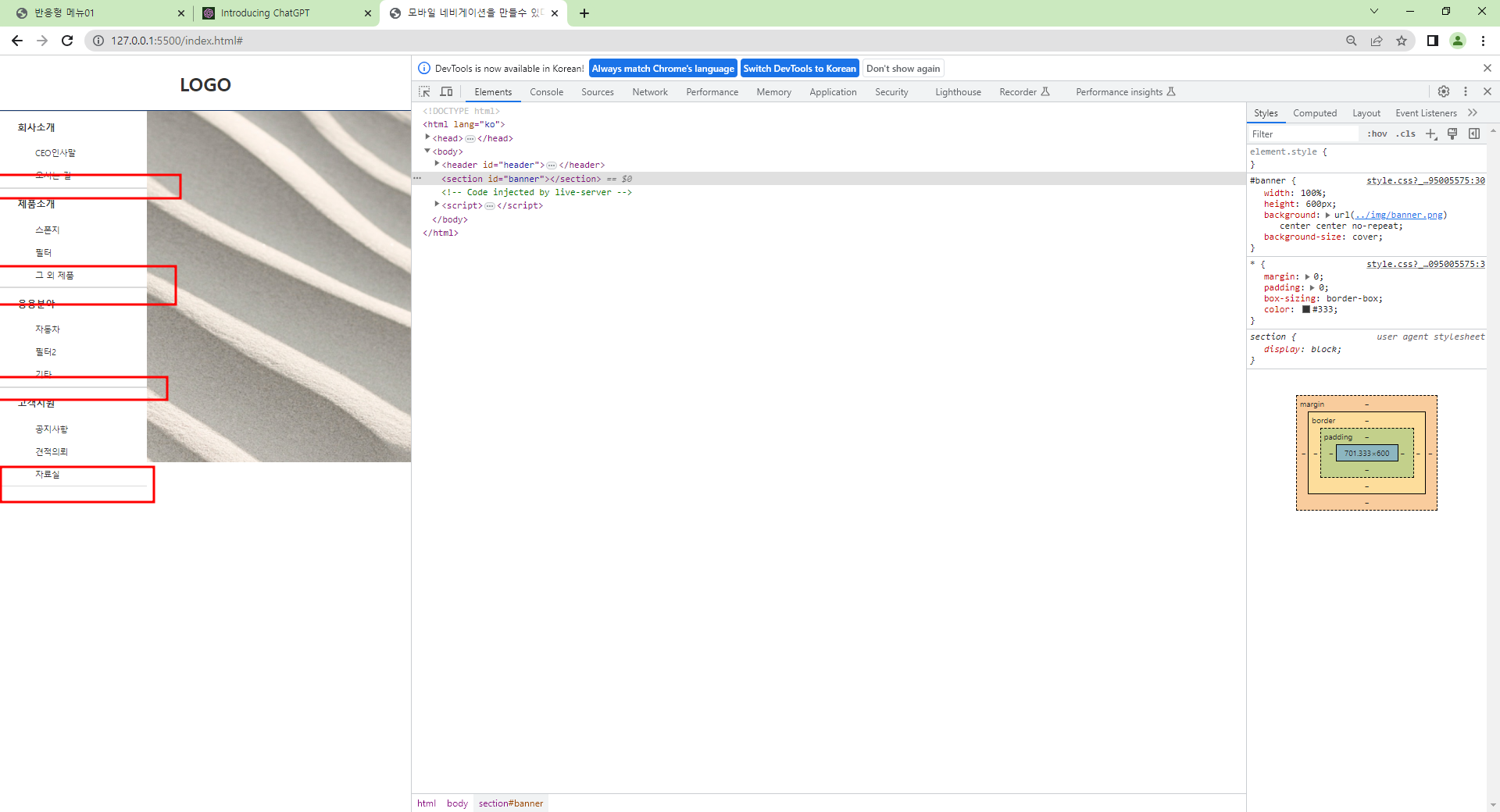The image size is (1500, 812).
Task: Click Always match Chrome's language button
Action: [662, 68]
